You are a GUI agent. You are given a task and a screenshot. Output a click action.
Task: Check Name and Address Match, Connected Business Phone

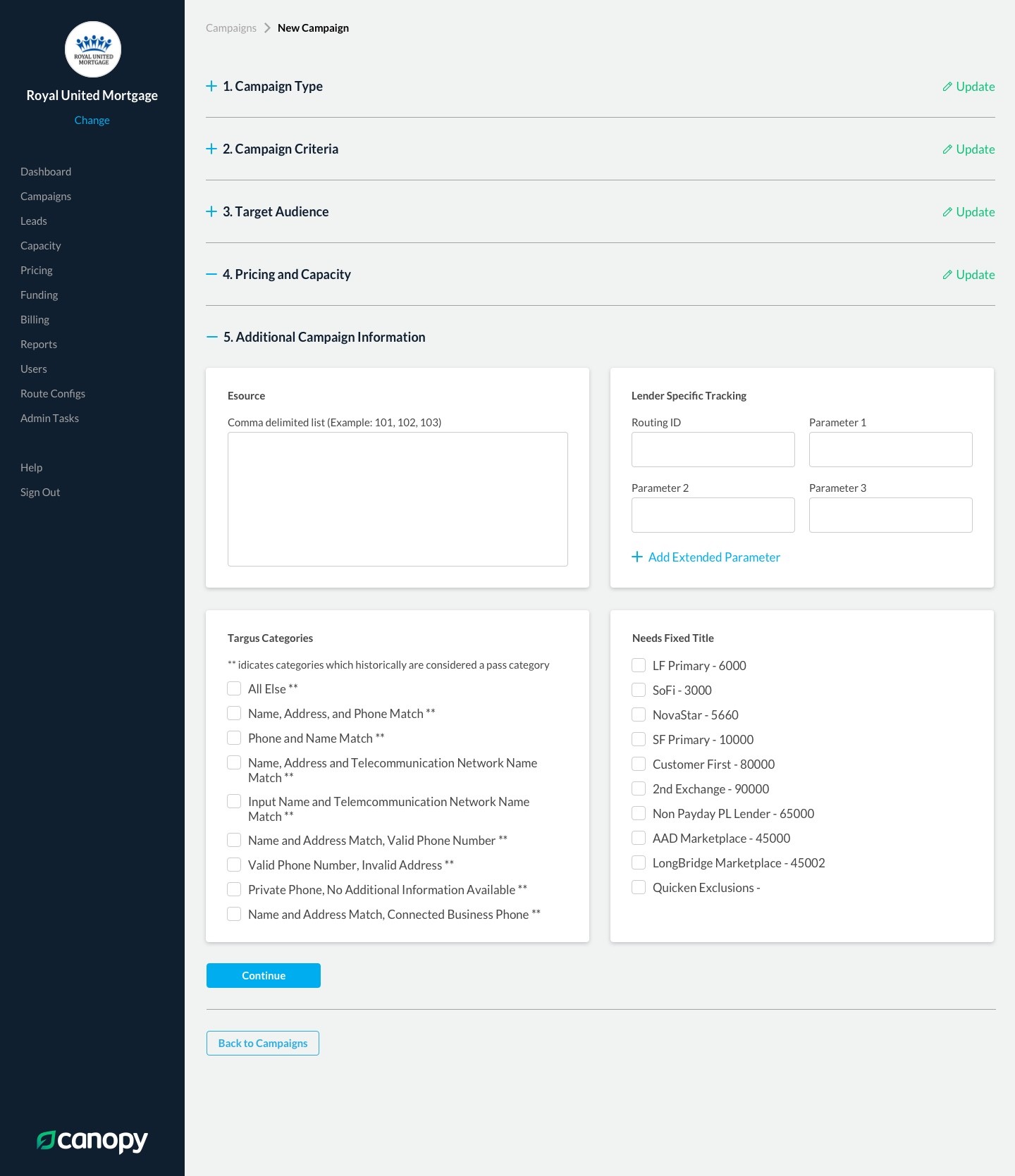click(234, 914)
